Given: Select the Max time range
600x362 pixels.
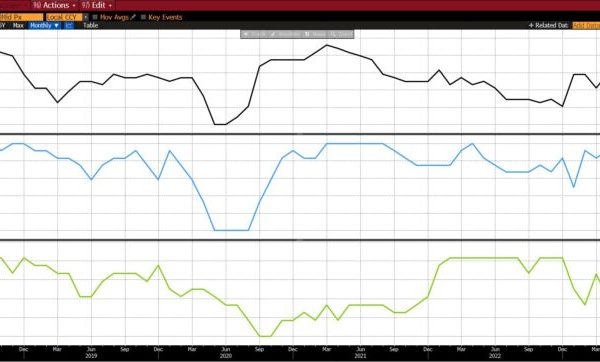Looking at the screenshot, I should click(x=18, y=25).
